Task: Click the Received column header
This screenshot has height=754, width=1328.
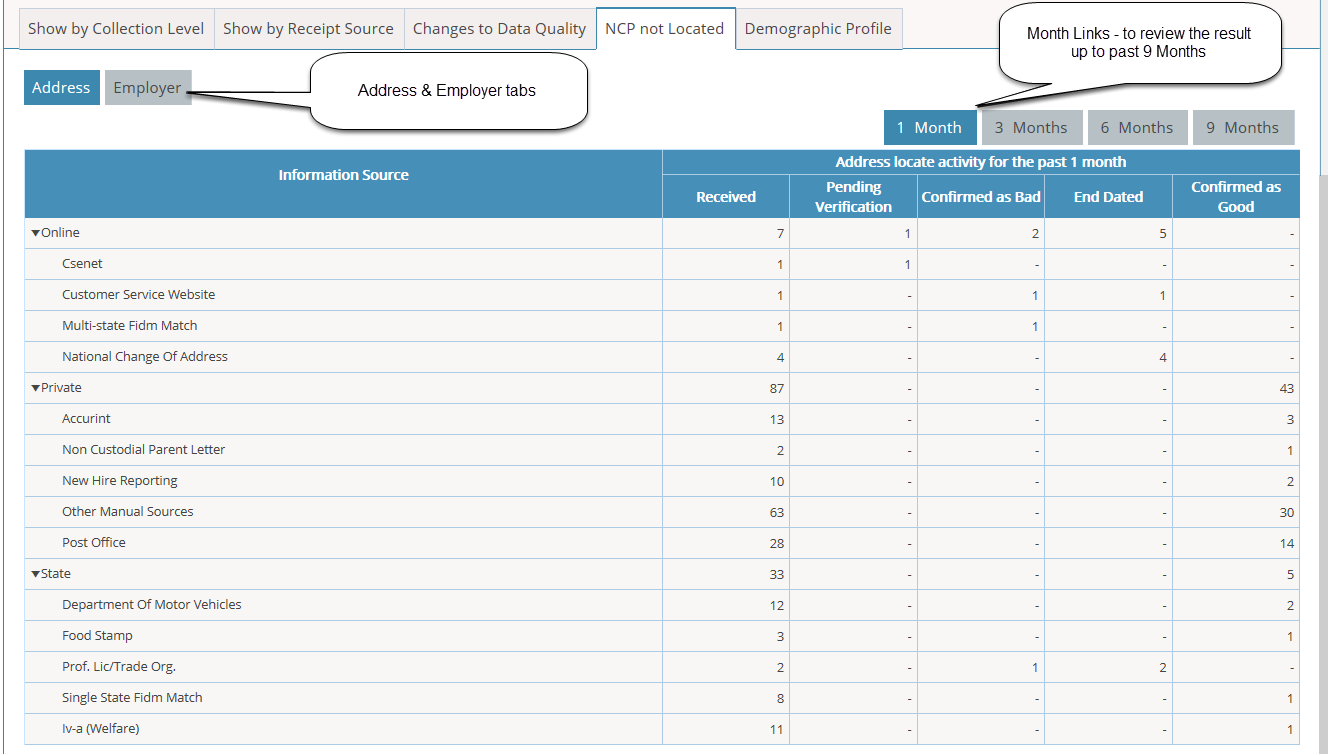Action: tap(726, 196)
